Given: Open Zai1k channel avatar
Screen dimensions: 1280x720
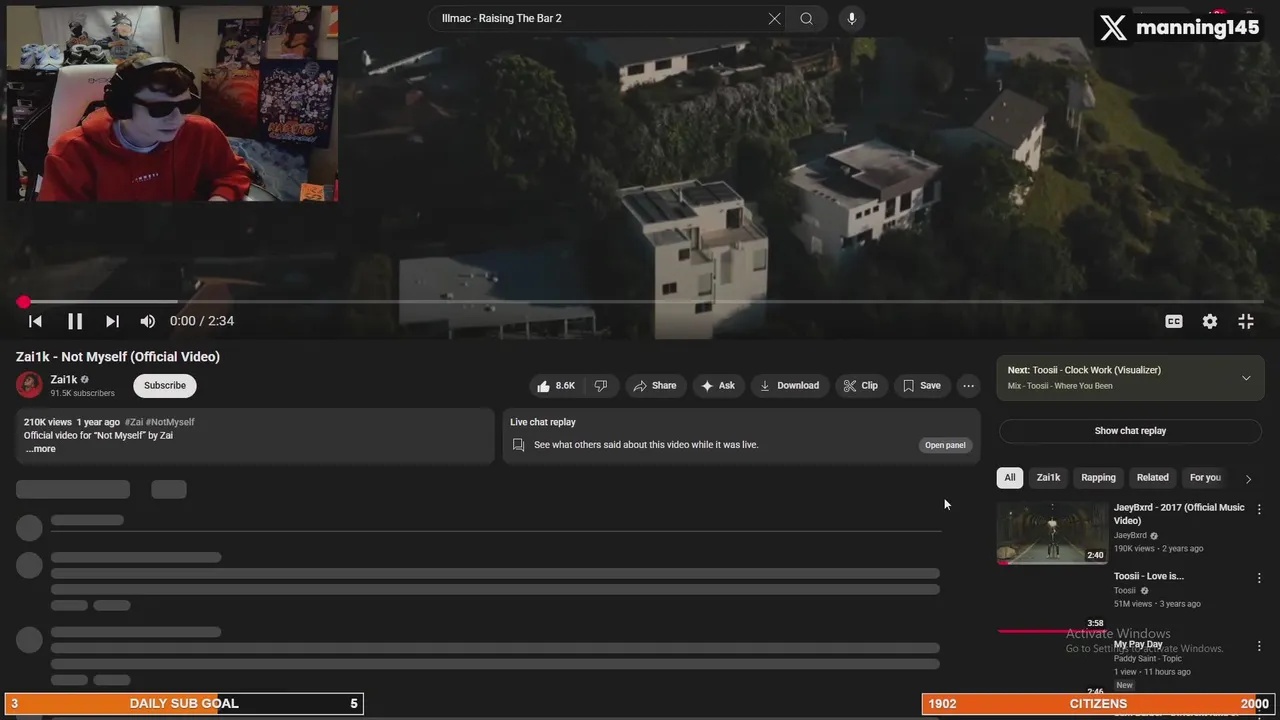Looking at the screenshot, I should pos(29,385).
